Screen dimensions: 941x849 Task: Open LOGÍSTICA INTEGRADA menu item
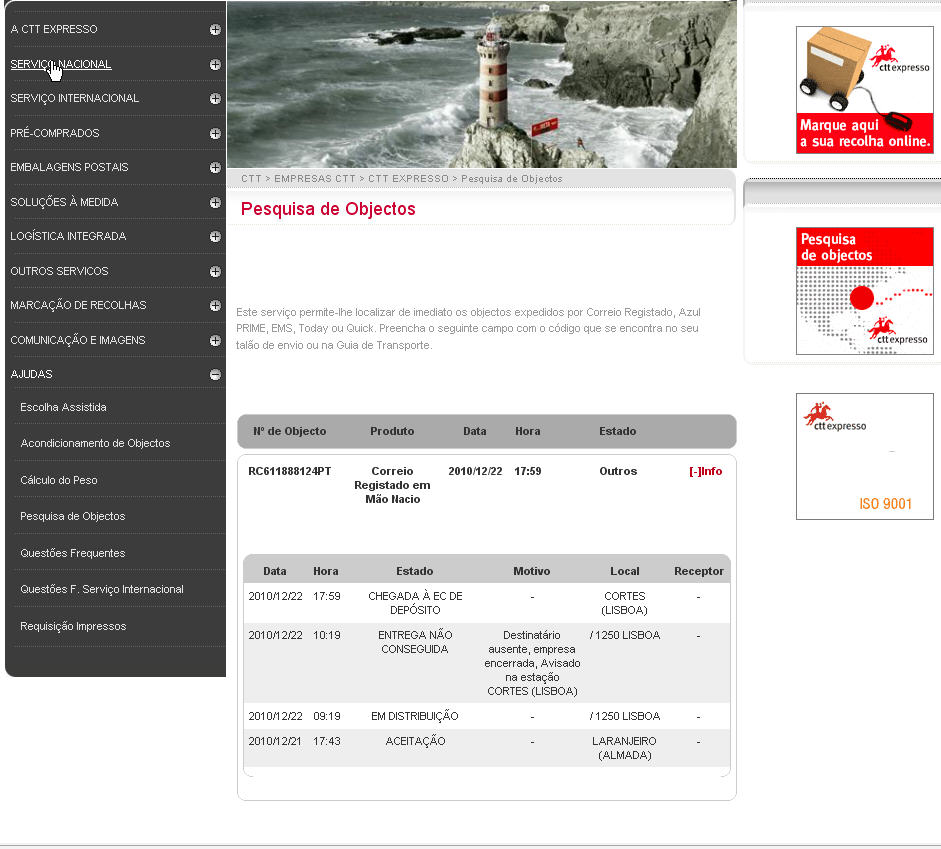[x=68, y=236]
